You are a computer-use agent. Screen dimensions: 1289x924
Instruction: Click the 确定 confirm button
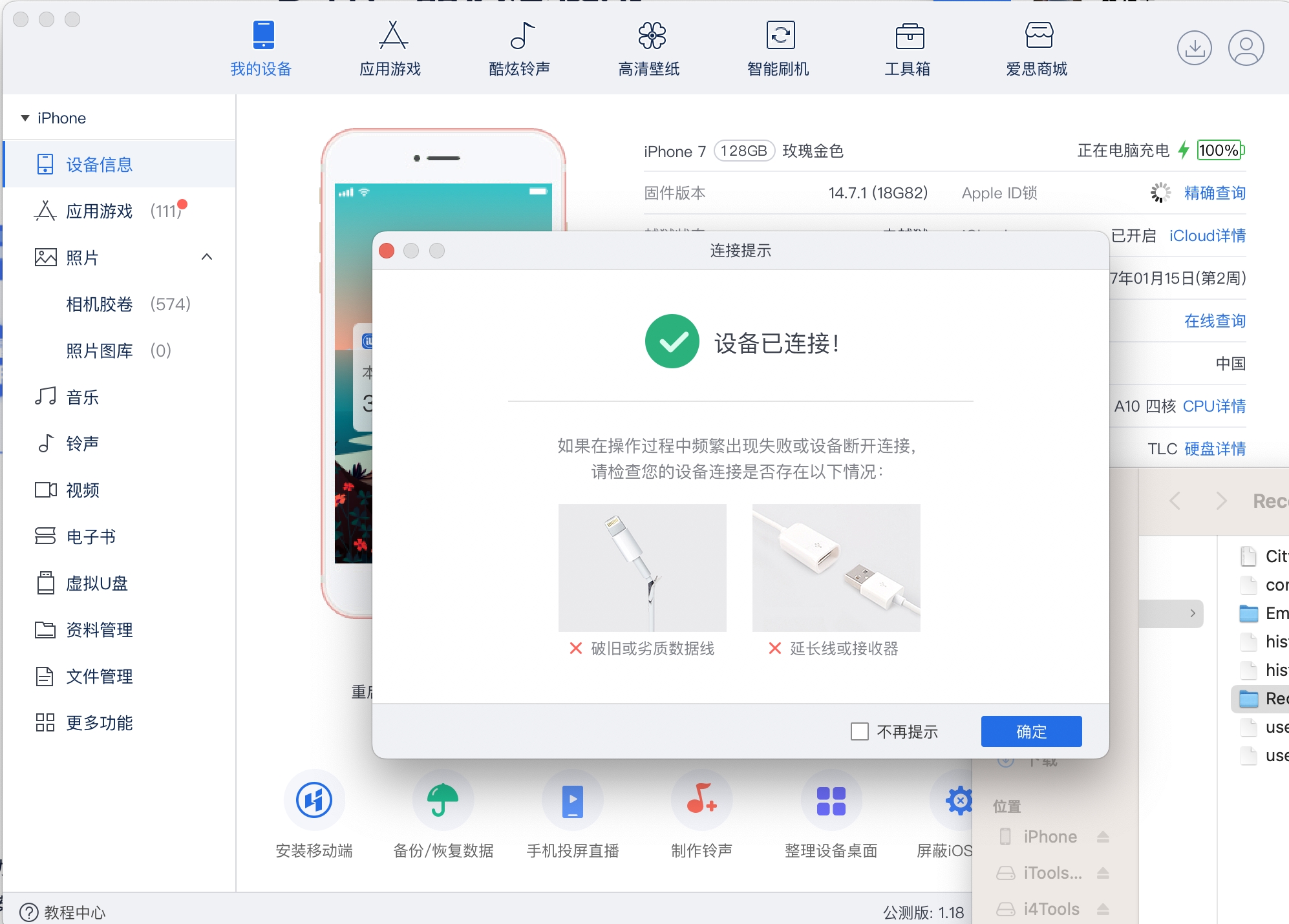click(1030, 731)
